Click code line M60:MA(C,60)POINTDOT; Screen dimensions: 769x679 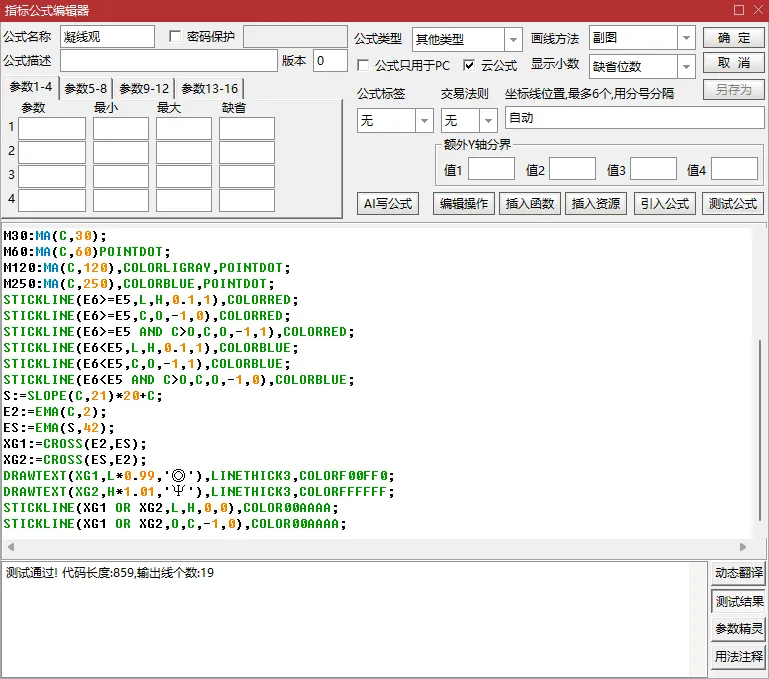coord(87,252)
